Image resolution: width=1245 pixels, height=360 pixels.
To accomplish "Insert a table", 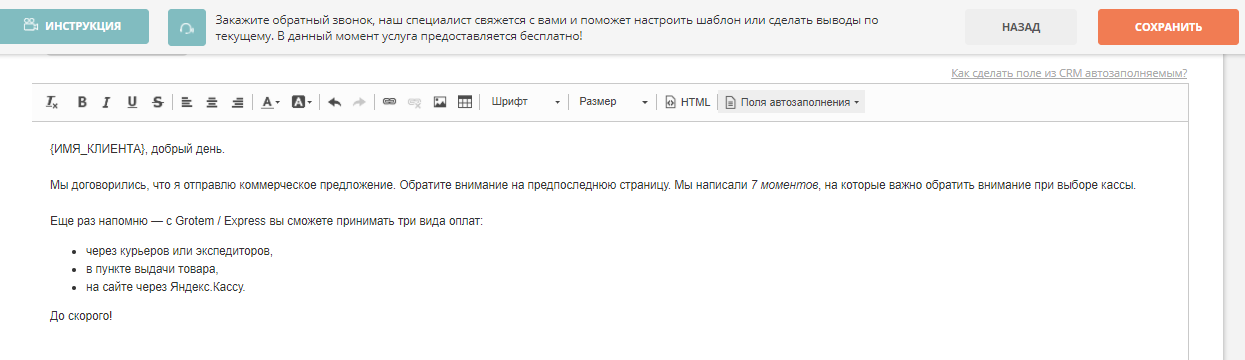I will (465, 102).
